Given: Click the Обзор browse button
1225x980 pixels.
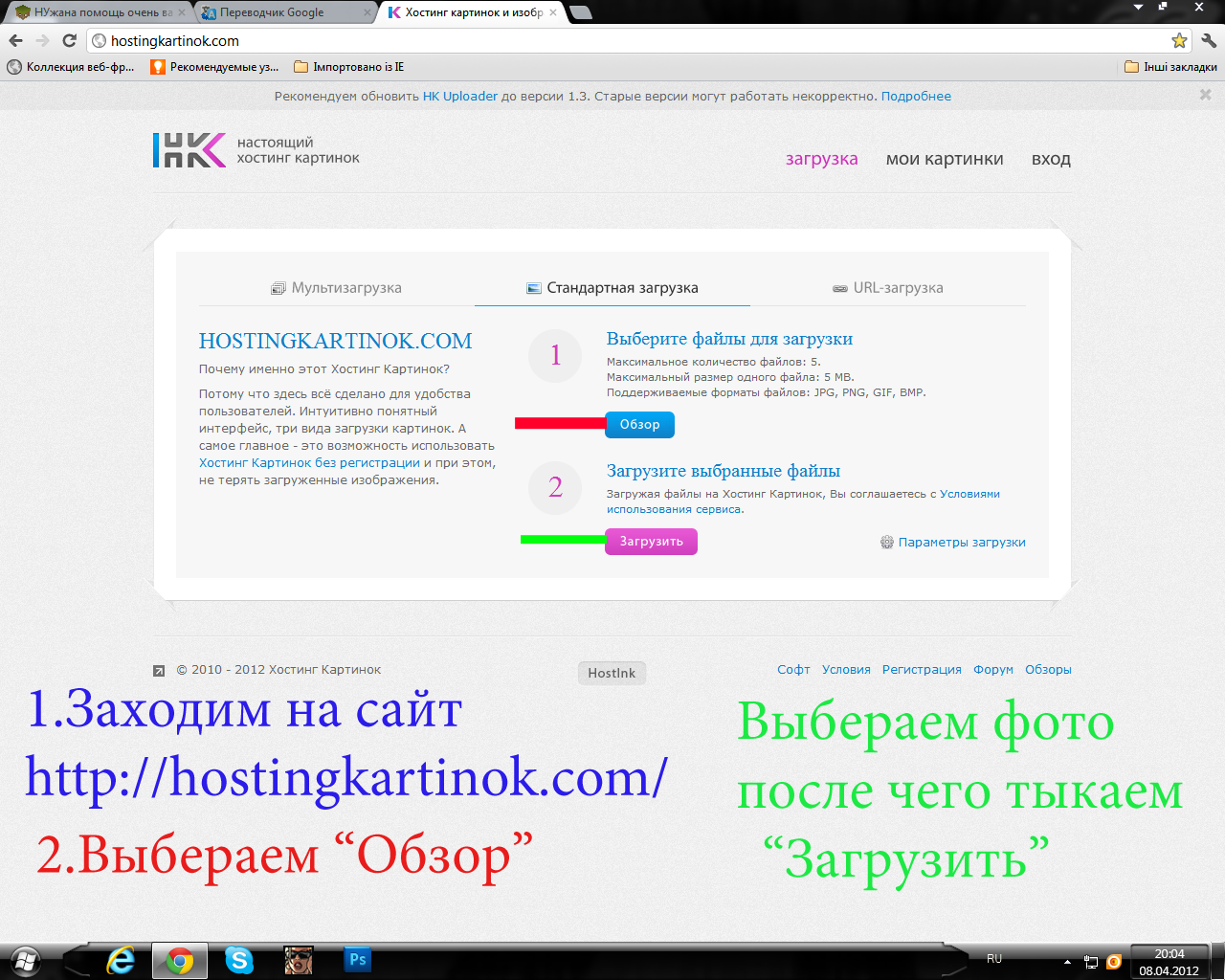Looking at the screenshot, I should (639, 425).
